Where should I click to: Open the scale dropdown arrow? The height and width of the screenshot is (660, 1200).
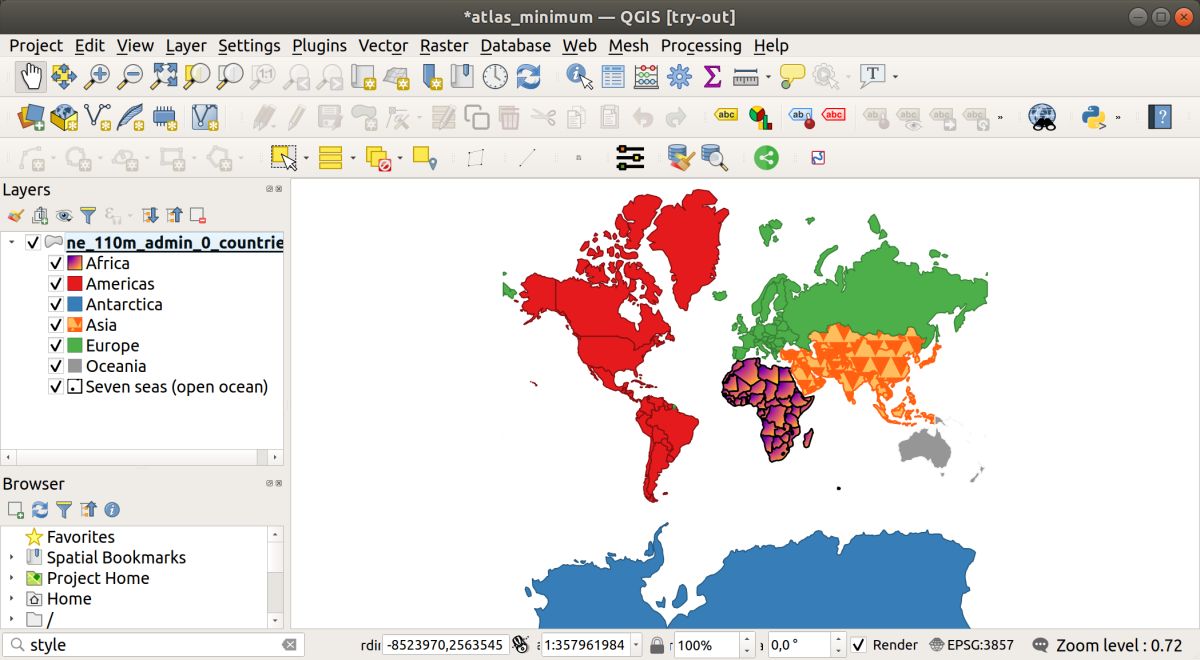(x=636, y=645)
